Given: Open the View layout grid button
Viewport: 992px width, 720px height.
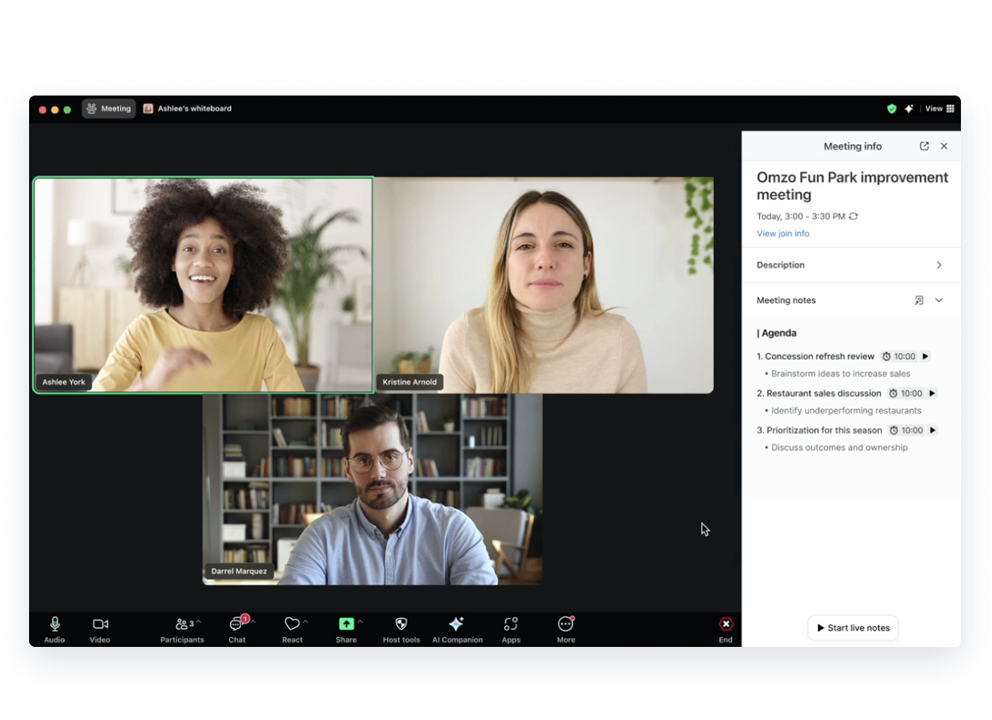Looking at the screenshot, I should coord(939,109).
